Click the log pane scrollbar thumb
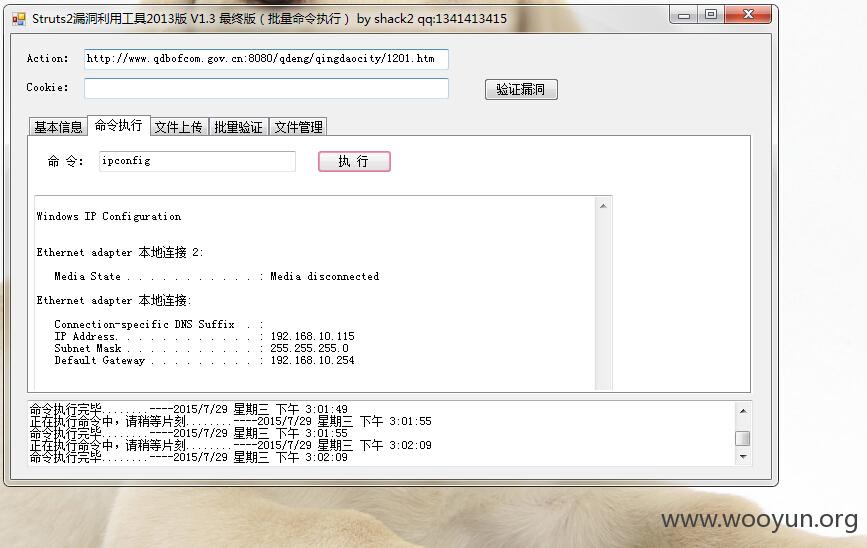The height and width of the screenshot is (548, 867). click(743, 438)
